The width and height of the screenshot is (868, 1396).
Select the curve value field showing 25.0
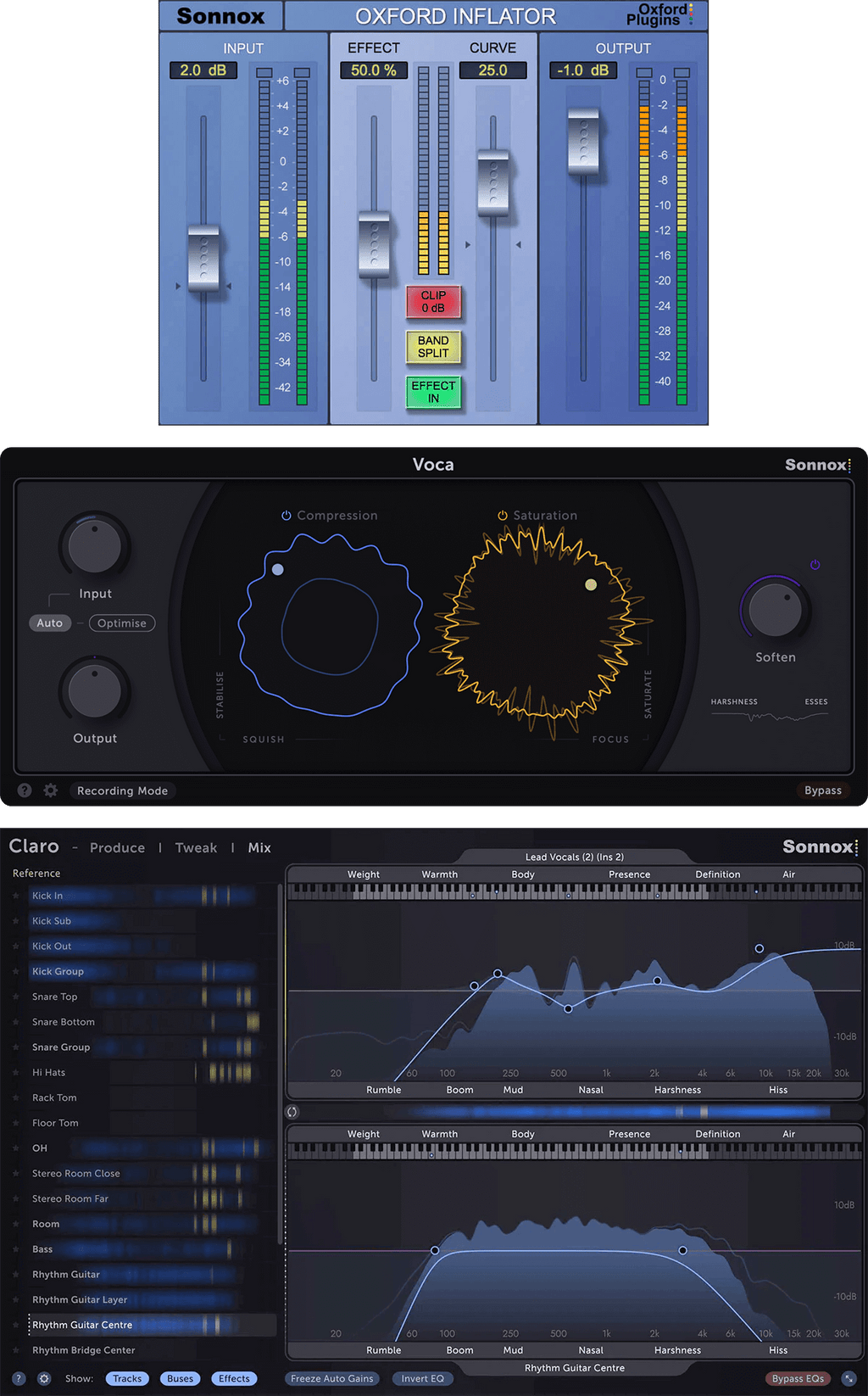coord(493,70)
